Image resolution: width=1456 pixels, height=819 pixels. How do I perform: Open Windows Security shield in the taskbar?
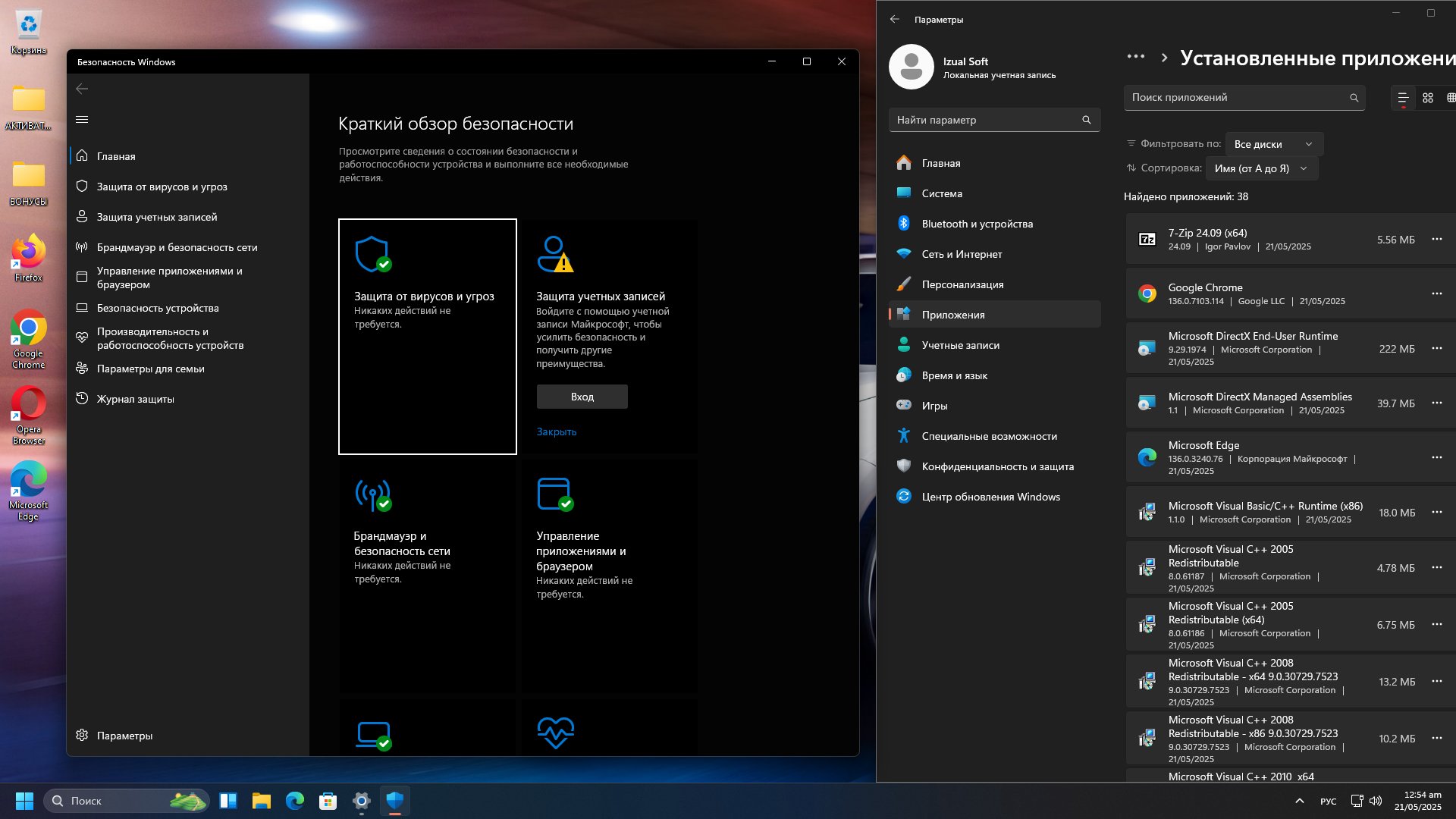coord(394,801)
